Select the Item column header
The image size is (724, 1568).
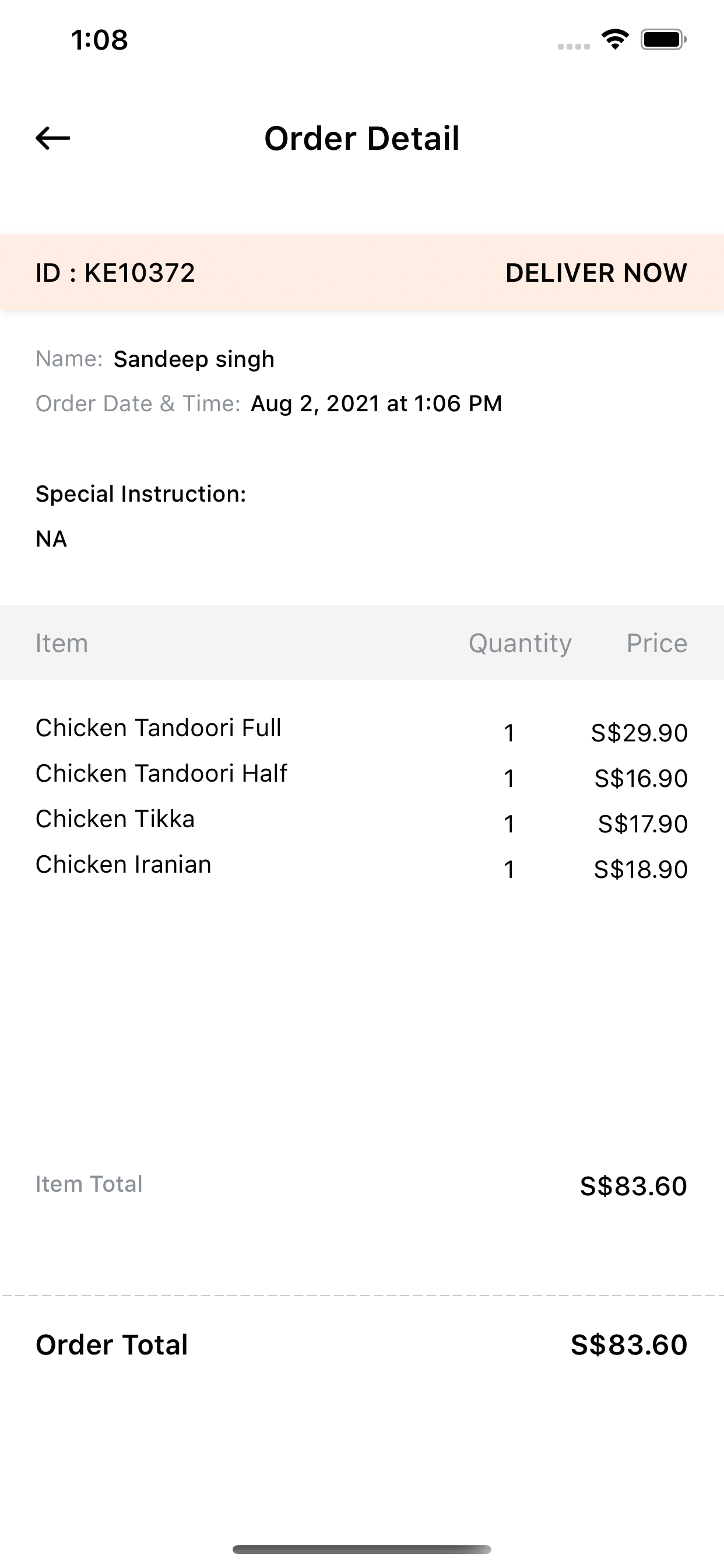coord(61,643)
